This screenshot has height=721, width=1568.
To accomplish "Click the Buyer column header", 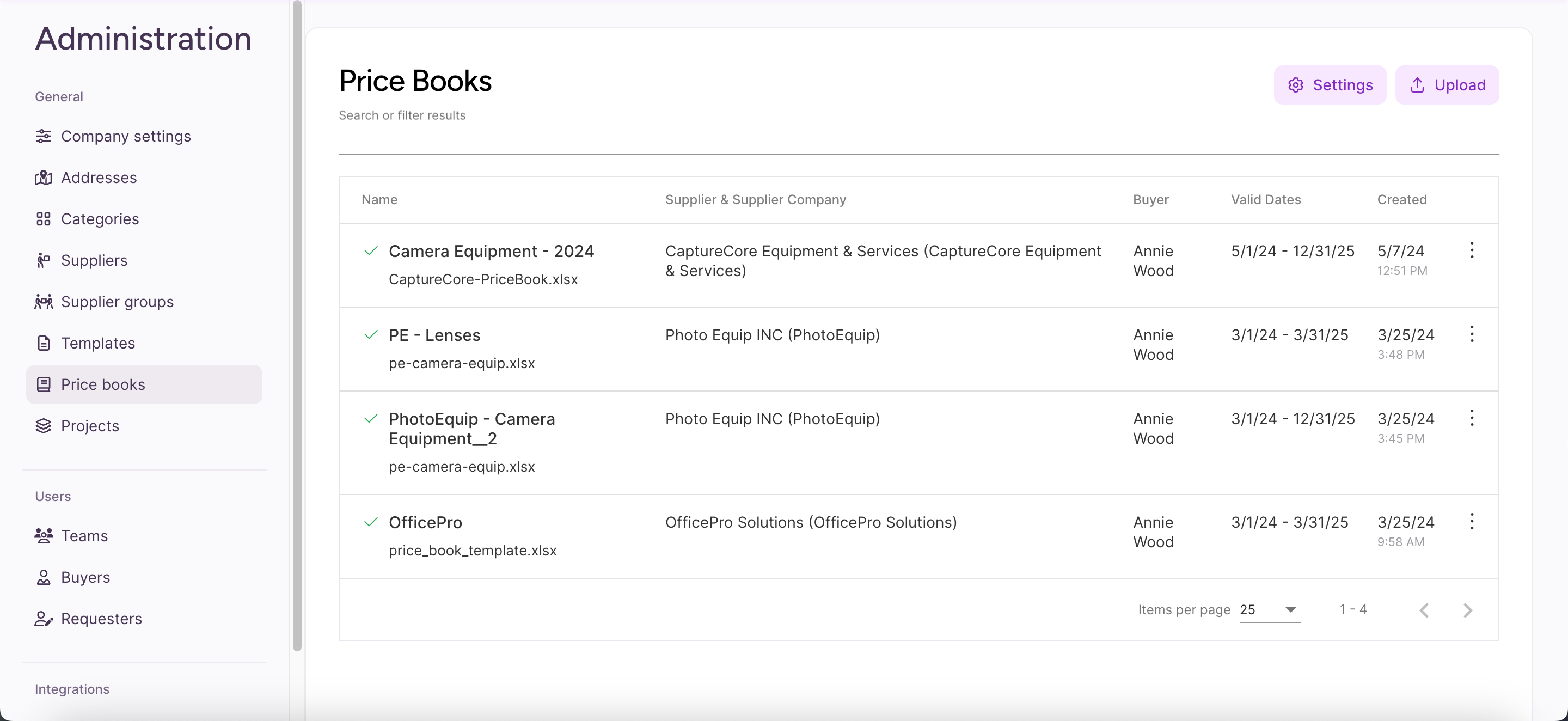I will 1150,200.
